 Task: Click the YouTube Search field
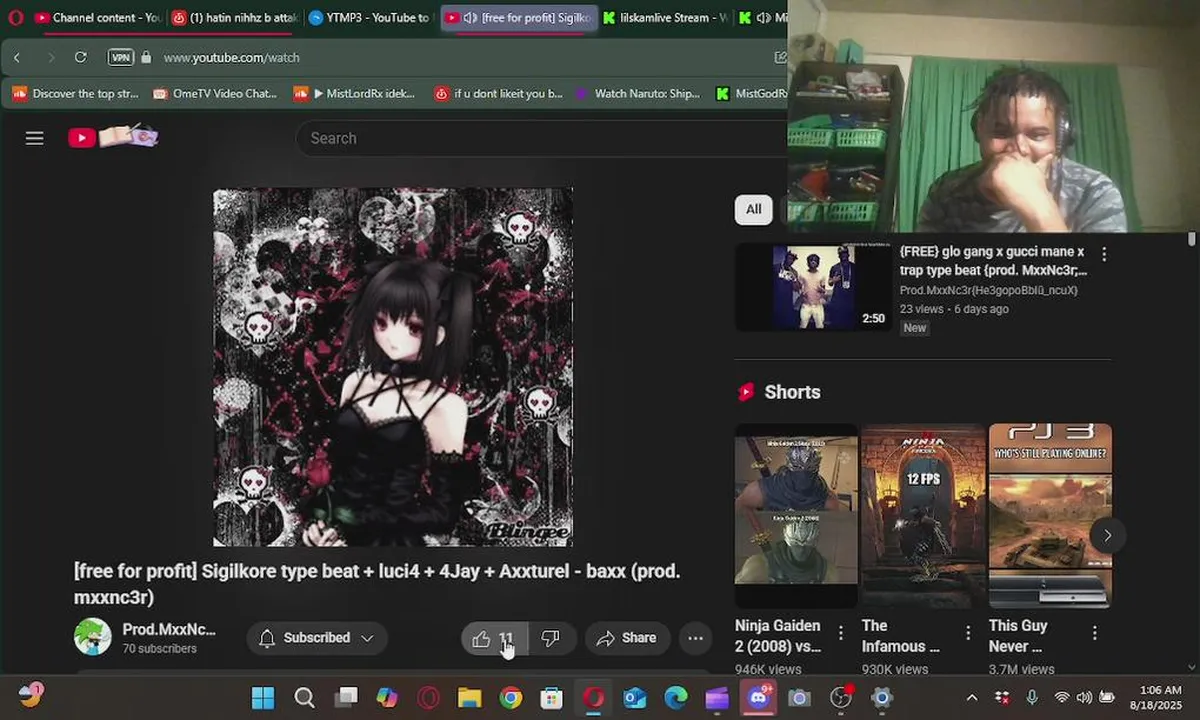click(x=541, y=138)
